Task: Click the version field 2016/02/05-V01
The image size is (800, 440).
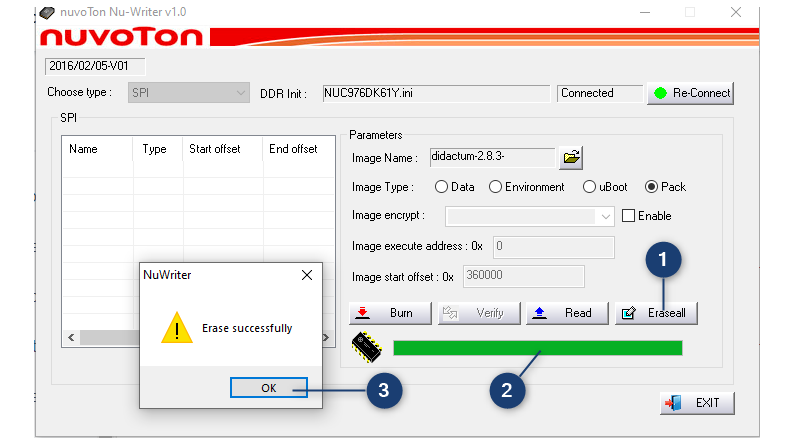Action: point(95,66)
